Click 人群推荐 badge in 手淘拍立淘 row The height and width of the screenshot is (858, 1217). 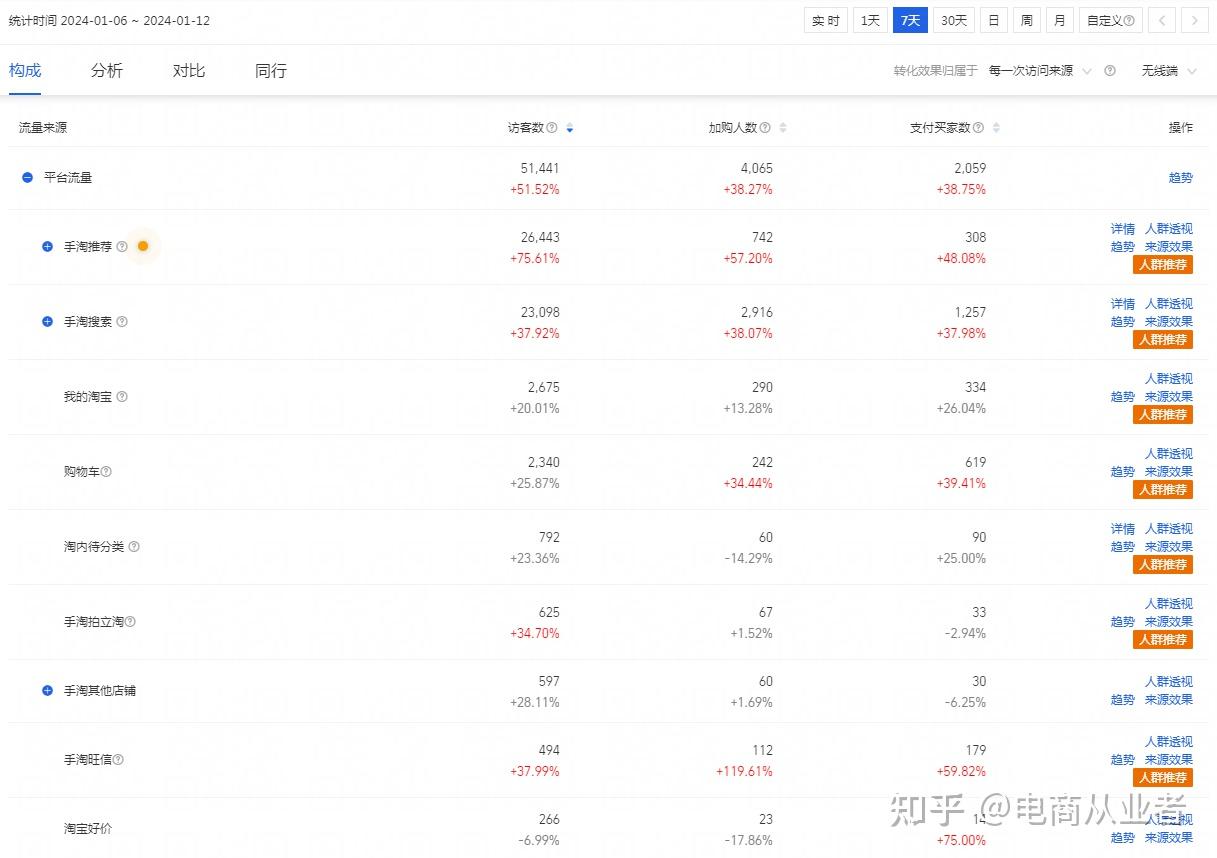pos(1163,640)
